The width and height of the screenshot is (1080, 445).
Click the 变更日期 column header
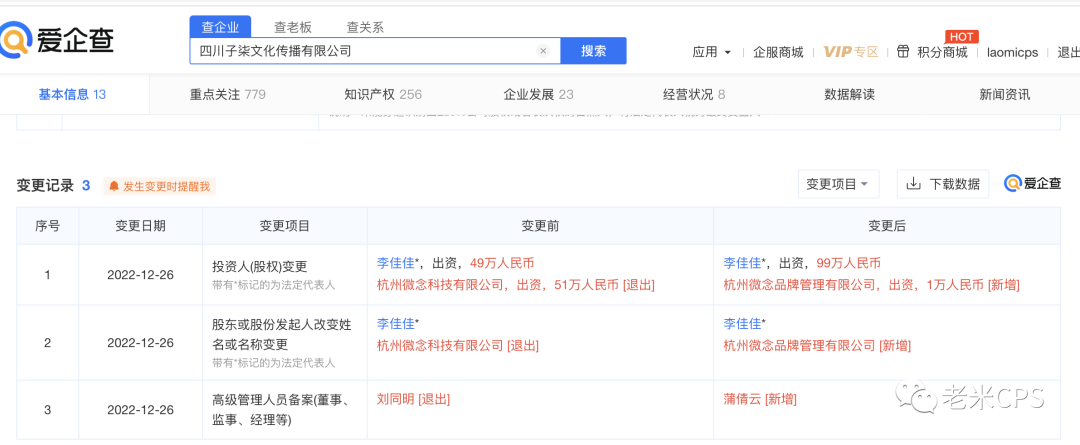[x=141, y=226]
